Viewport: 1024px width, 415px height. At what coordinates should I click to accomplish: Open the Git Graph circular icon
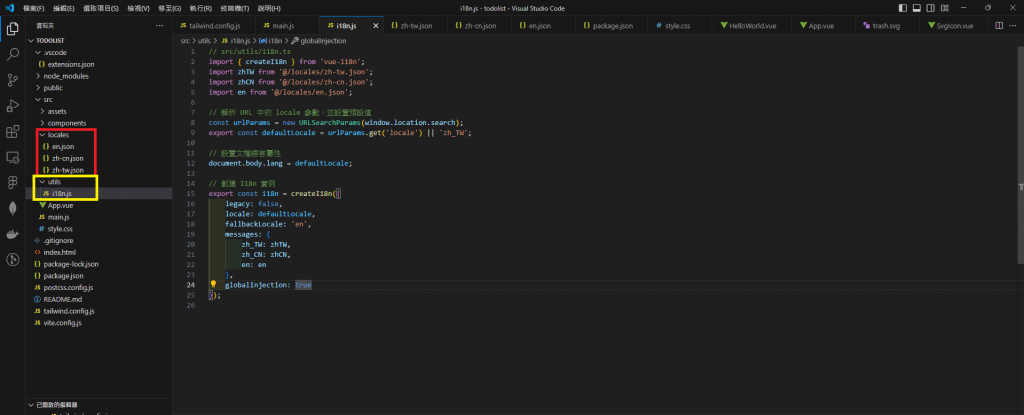point(12,259)
